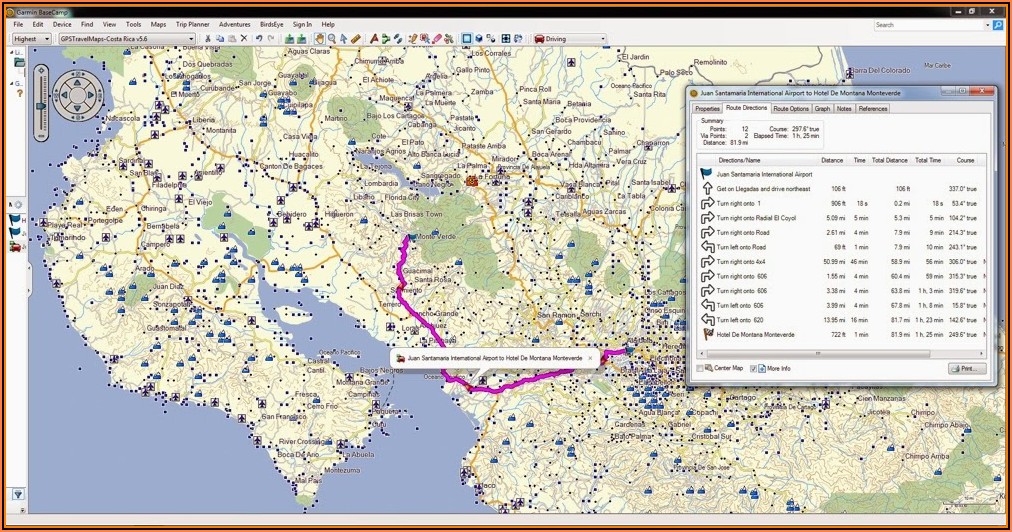This screenshot has height=532, width=1012.
Task: Uncheck the More Info checkbox
Action: [x=753, y=368]
